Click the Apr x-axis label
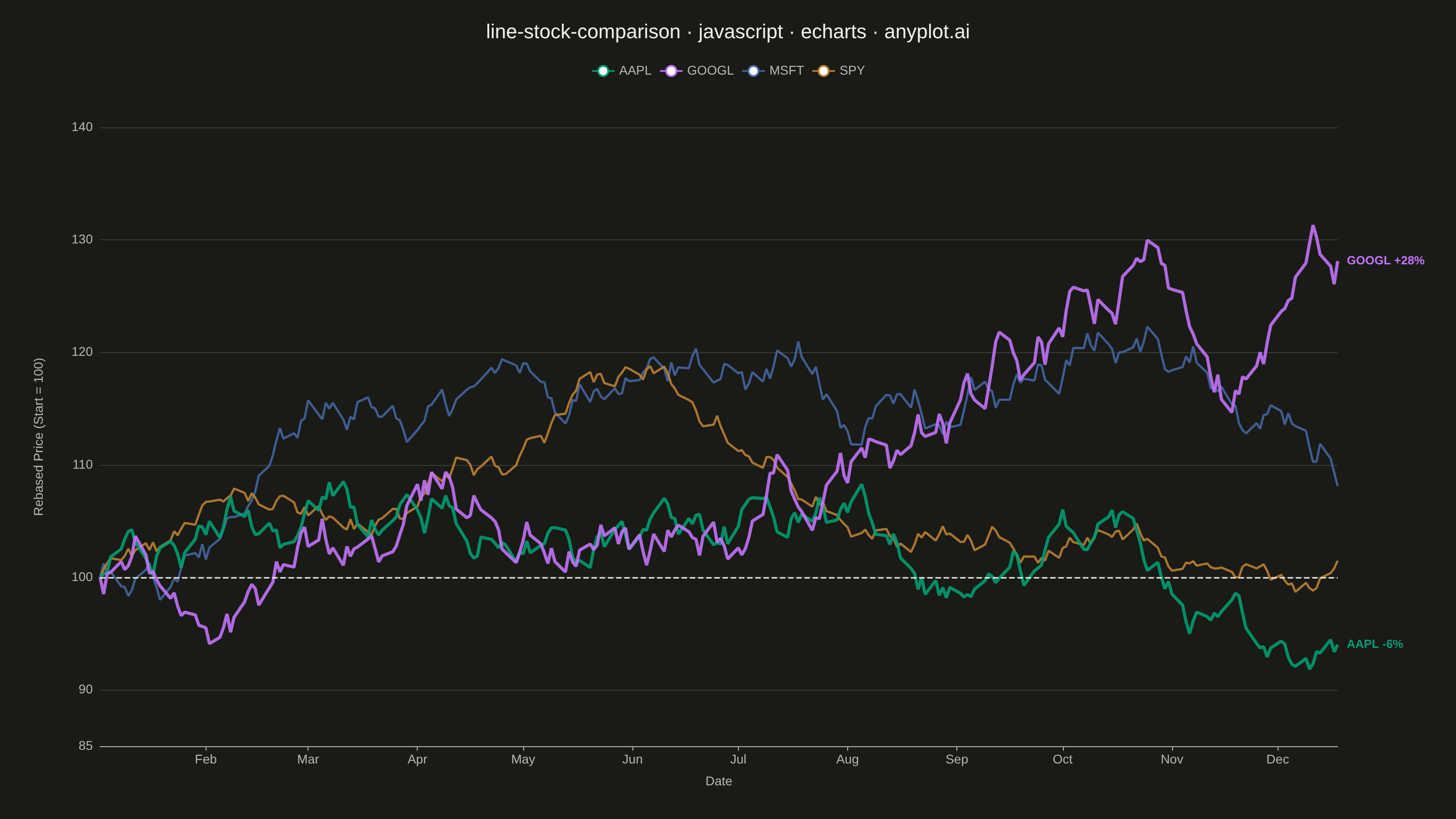 click(x=417, y=760)
